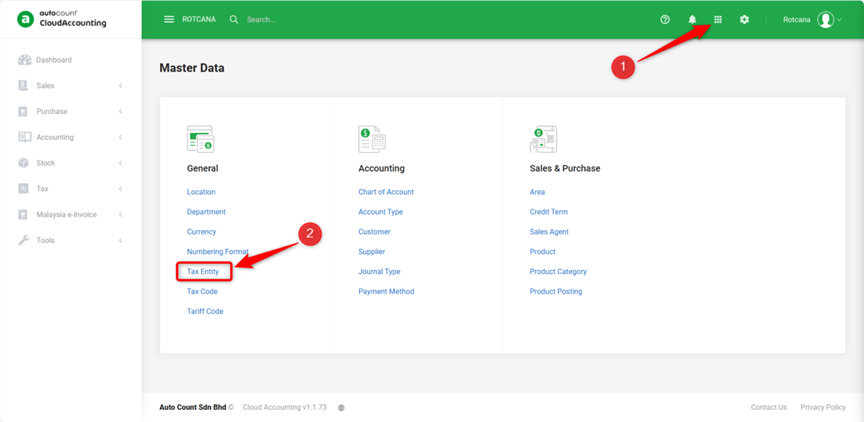Click Cloud Accounting v1.1.73 version text
This screenshot has width=864, height=422.
[x=285, y=407]
